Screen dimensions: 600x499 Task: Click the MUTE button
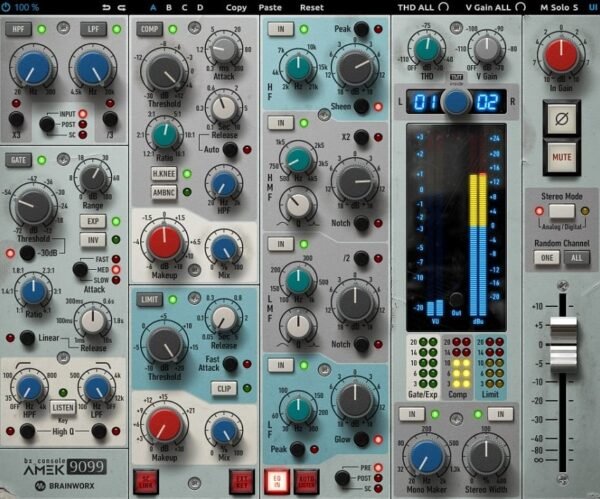point(561,157)
